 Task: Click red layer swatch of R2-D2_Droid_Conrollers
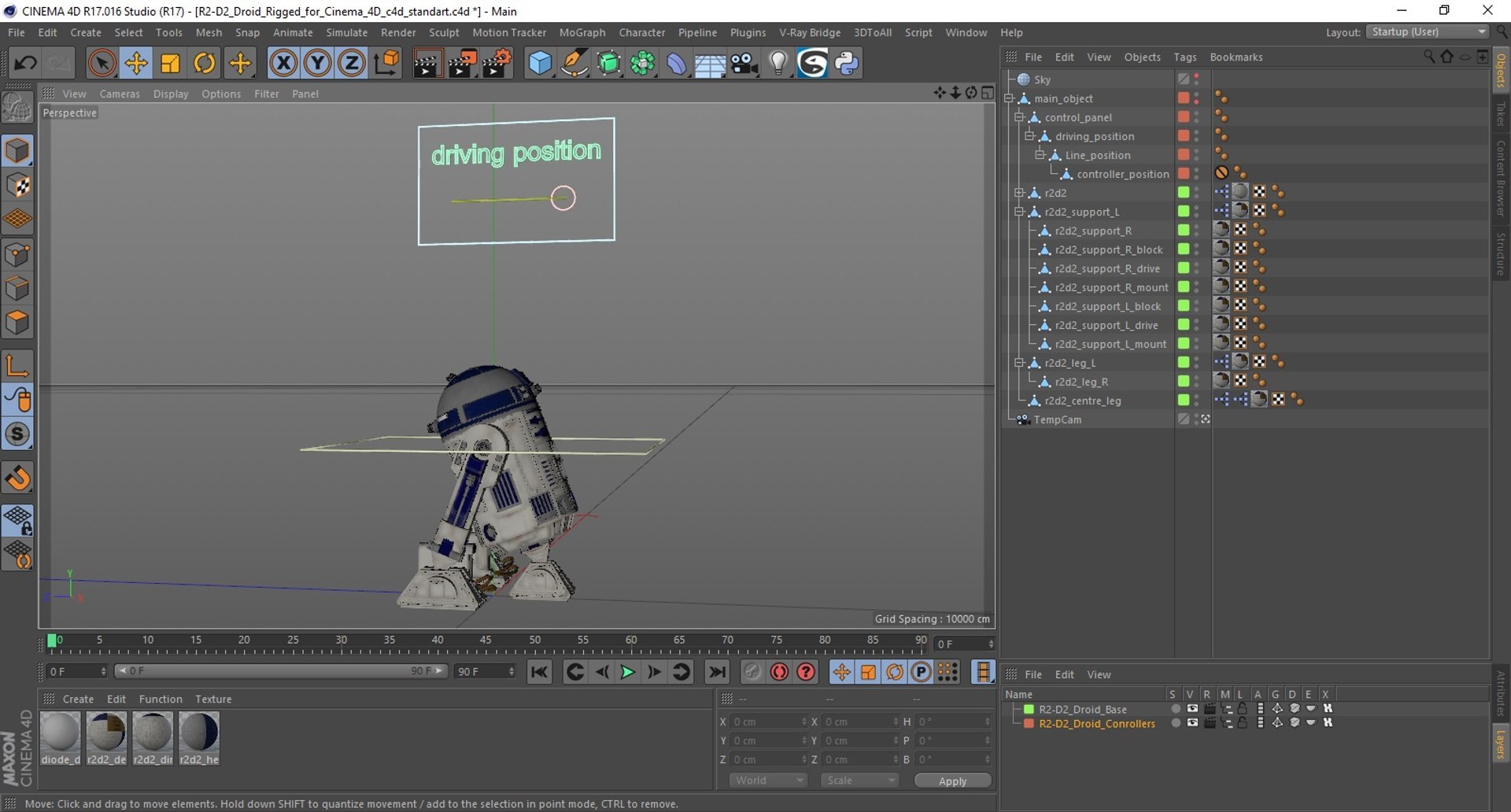(1028, 723)
